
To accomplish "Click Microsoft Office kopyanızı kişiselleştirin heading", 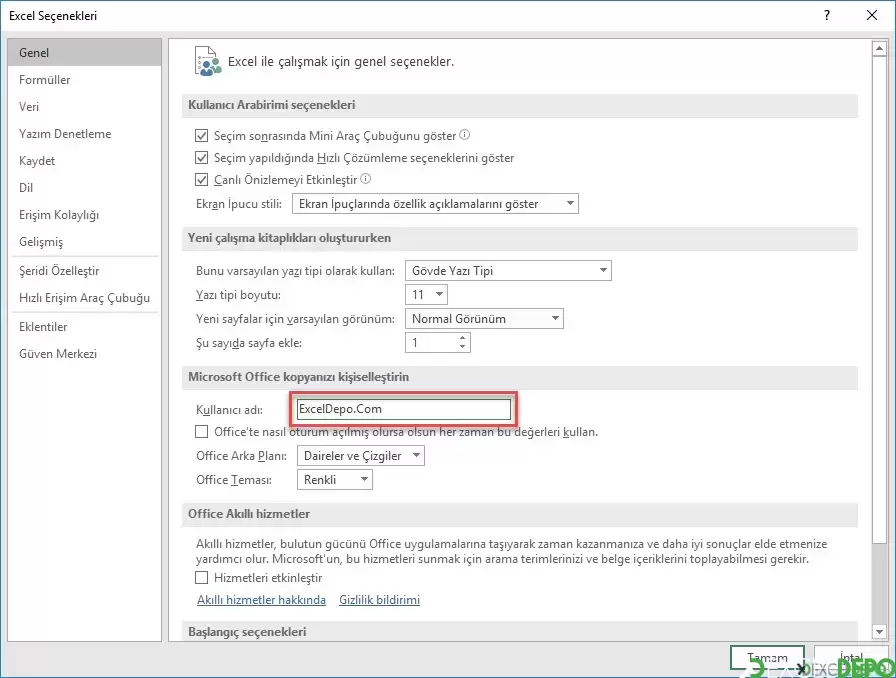I will pyautogui.click(x=298, y=377).
